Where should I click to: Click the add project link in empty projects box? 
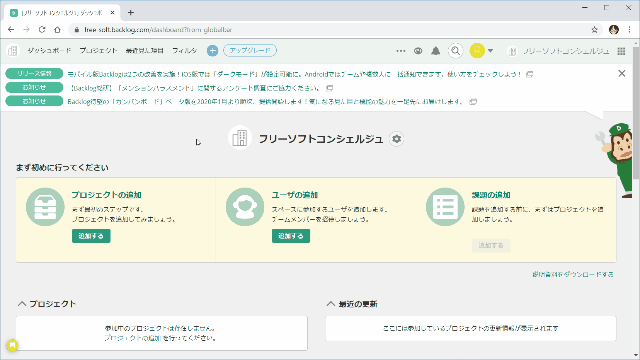pyautogui.click(x=133, y=338)
